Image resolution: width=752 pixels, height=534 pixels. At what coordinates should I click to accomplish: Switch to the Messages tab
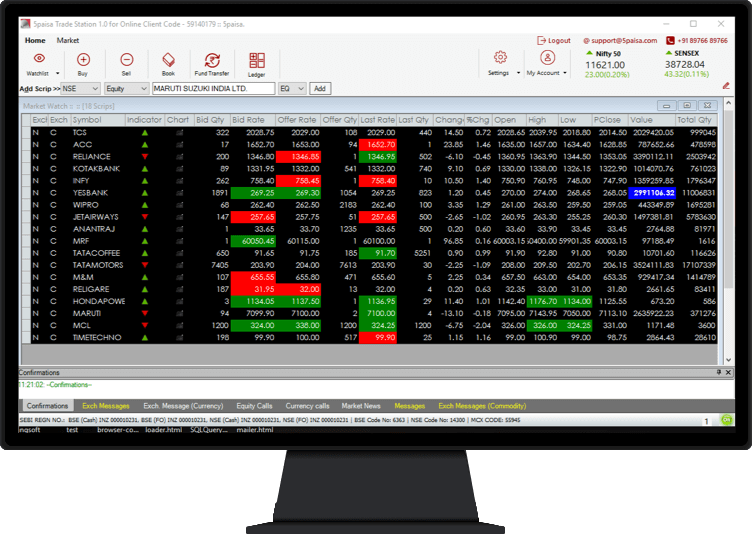tap(410, 406)
